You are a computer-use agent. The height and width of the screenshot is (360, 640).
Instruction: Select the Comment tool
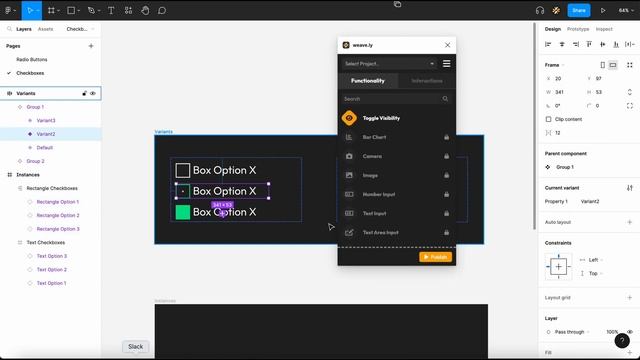pyautogui.click(x=162, y=11)
